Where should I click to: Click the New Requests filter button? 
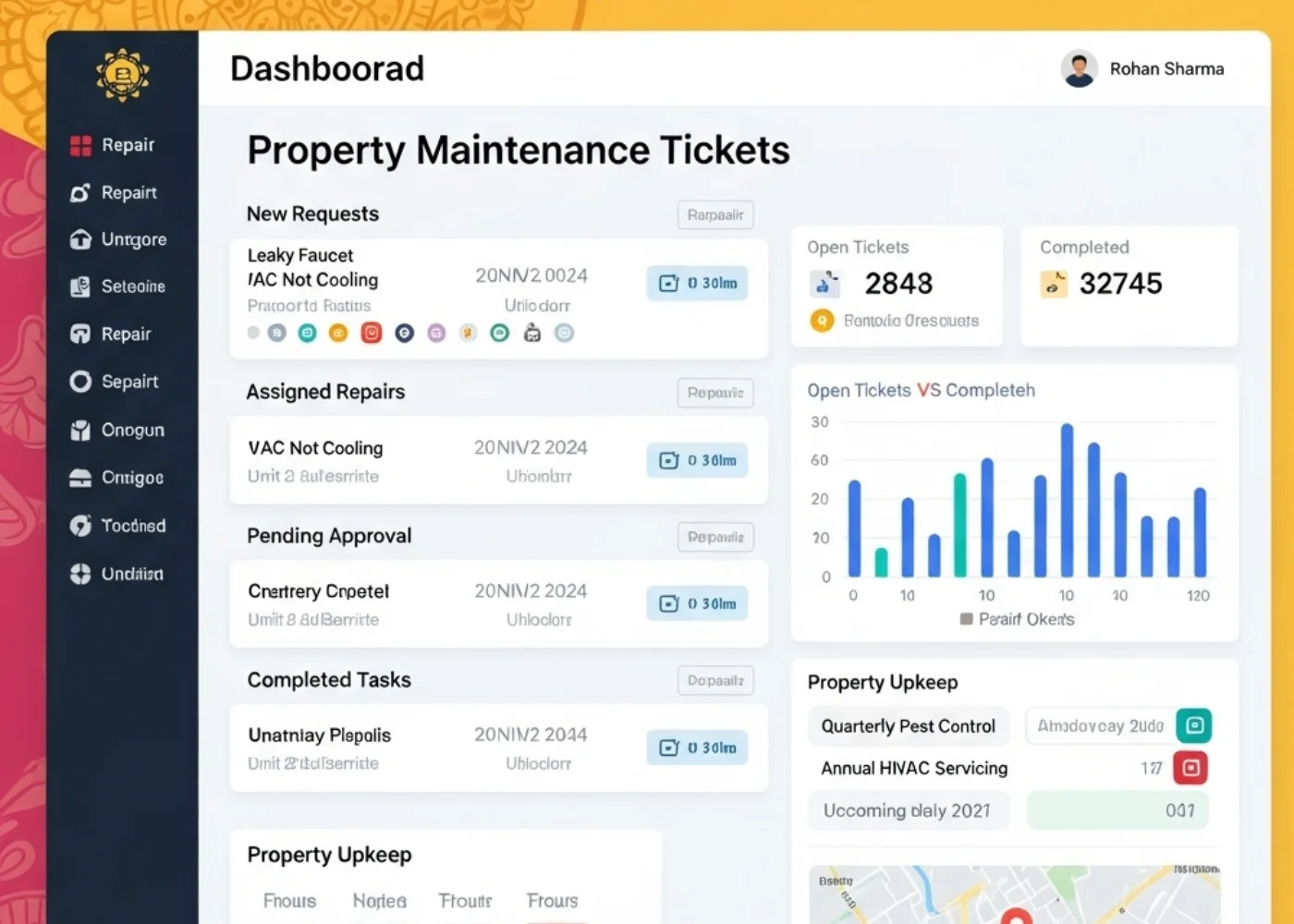point(714,215)
